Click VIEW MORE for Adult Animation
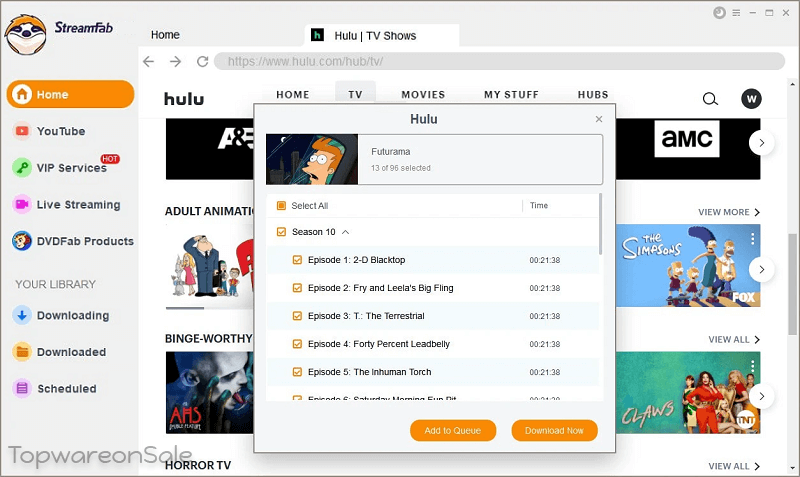Viewport: 800px width, 477px height. pos(729,212)
